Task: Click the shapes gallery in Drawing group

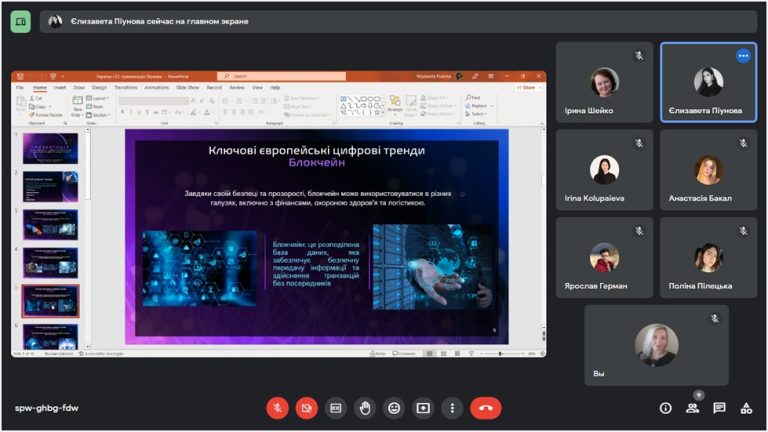Action: pyautogui.click(x=361, y=106)
